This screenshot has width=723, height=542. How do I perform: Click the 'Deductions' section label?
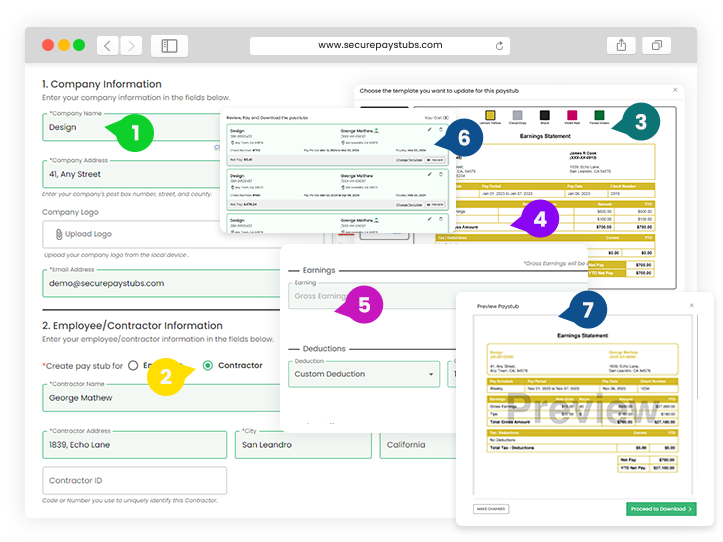[324, 349]
